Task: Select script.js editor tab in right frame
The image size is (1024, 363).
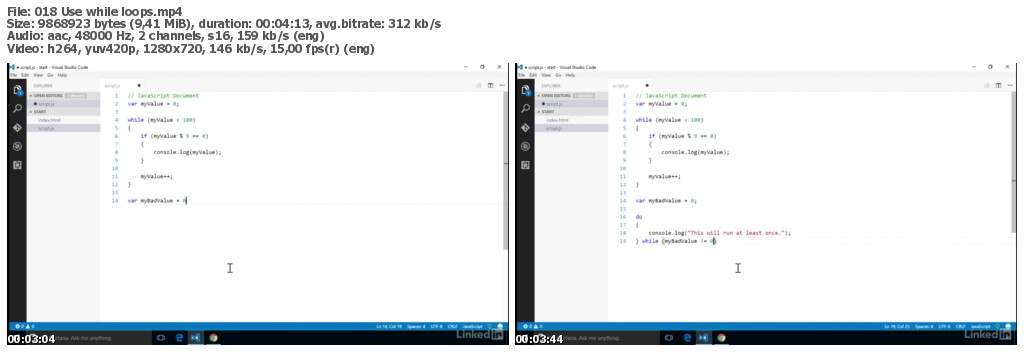Action: tap(630, 86)
